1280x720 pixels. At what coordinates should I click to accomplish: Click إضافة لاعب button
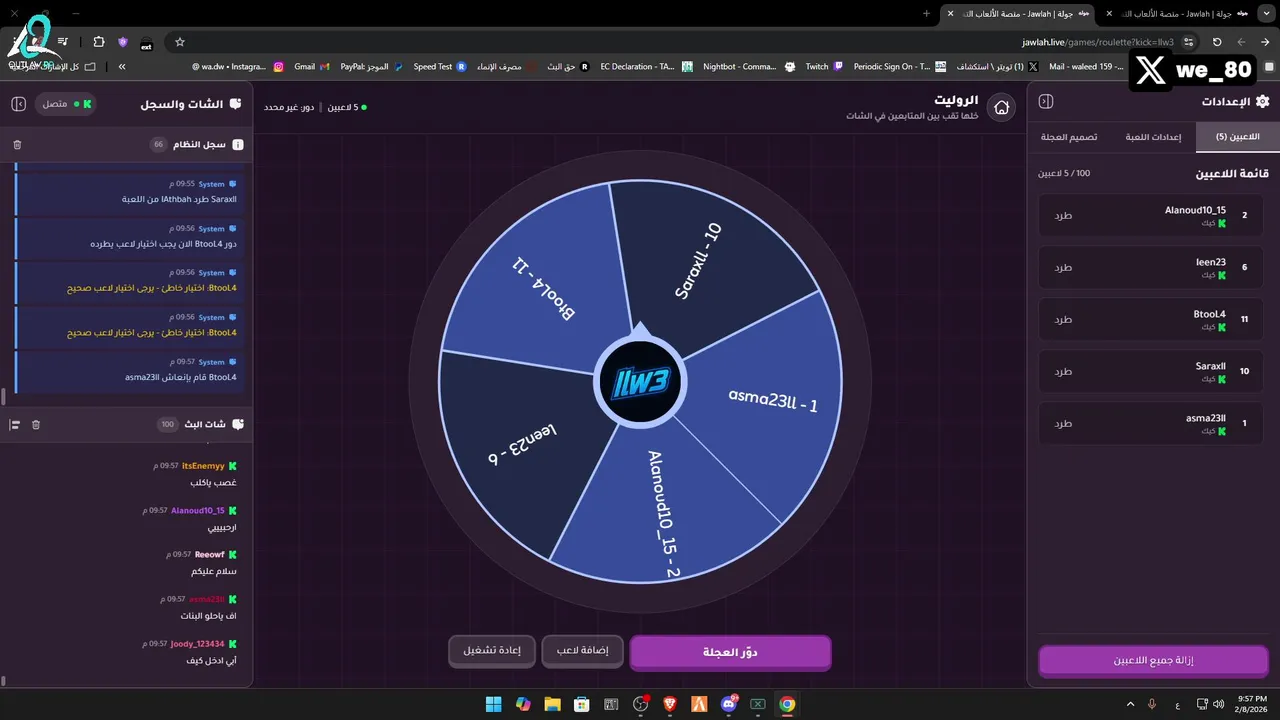(x=582, y=651)
